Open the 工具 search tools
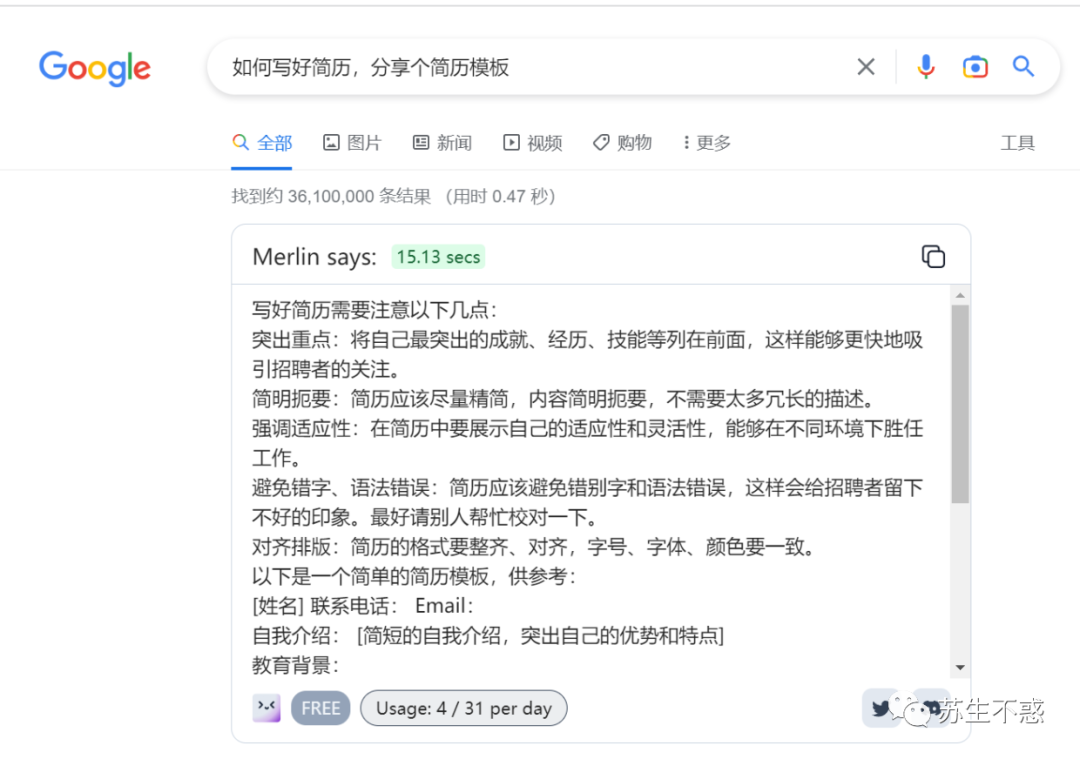The height and width of the screenshot is (759, 1080). tap(1018, 143)
